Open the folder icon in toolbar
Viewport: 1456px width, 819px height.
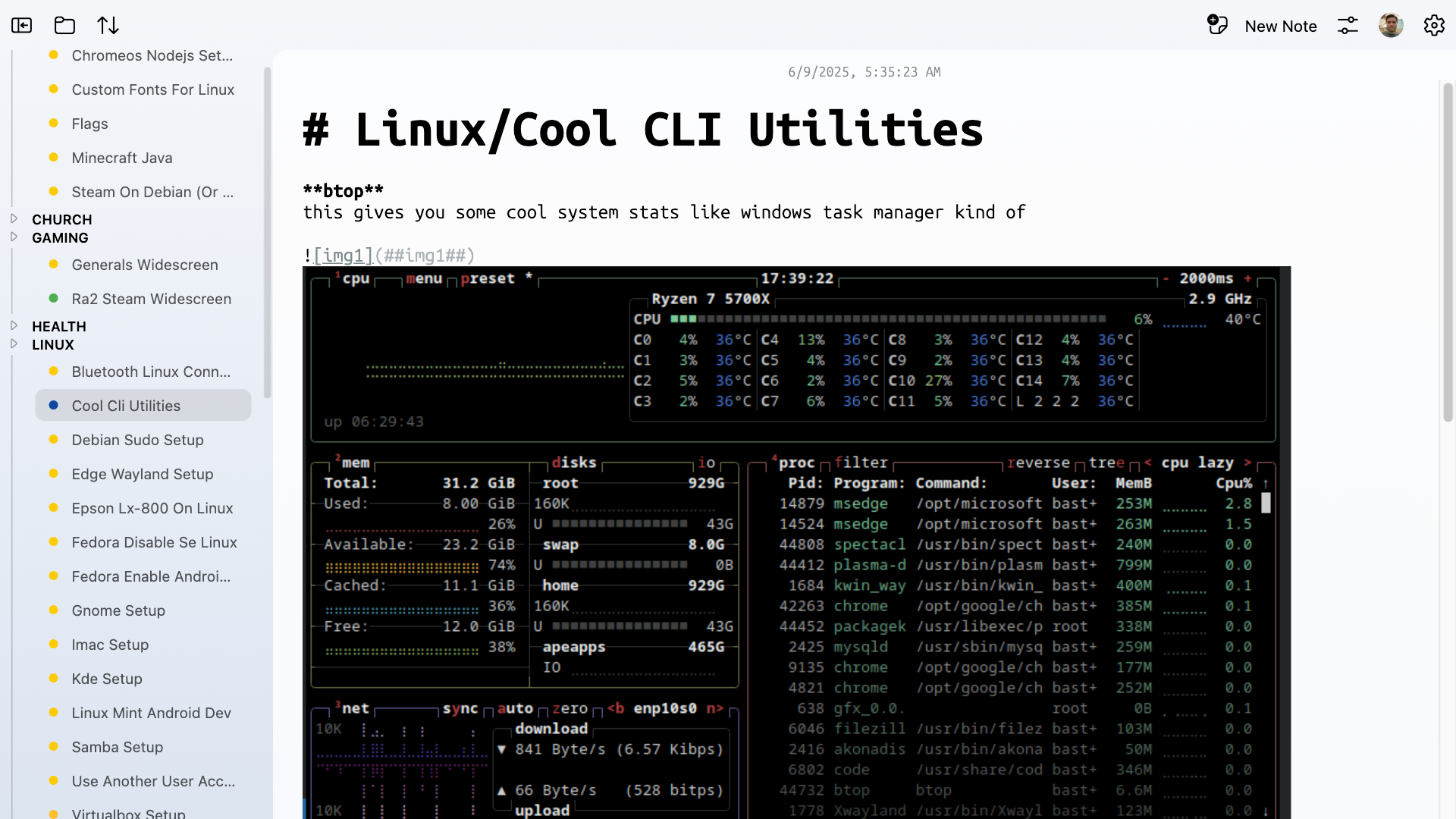coord(65,26)
